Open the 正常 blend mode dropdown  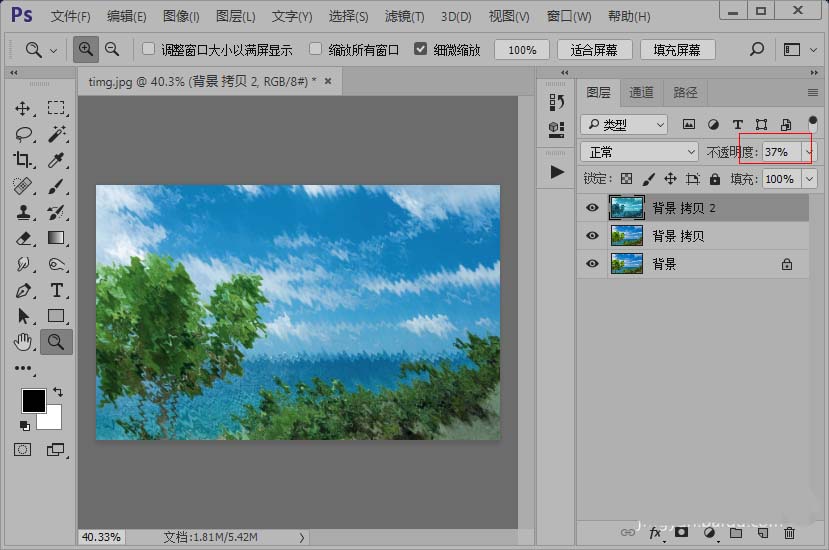(639, 152)
